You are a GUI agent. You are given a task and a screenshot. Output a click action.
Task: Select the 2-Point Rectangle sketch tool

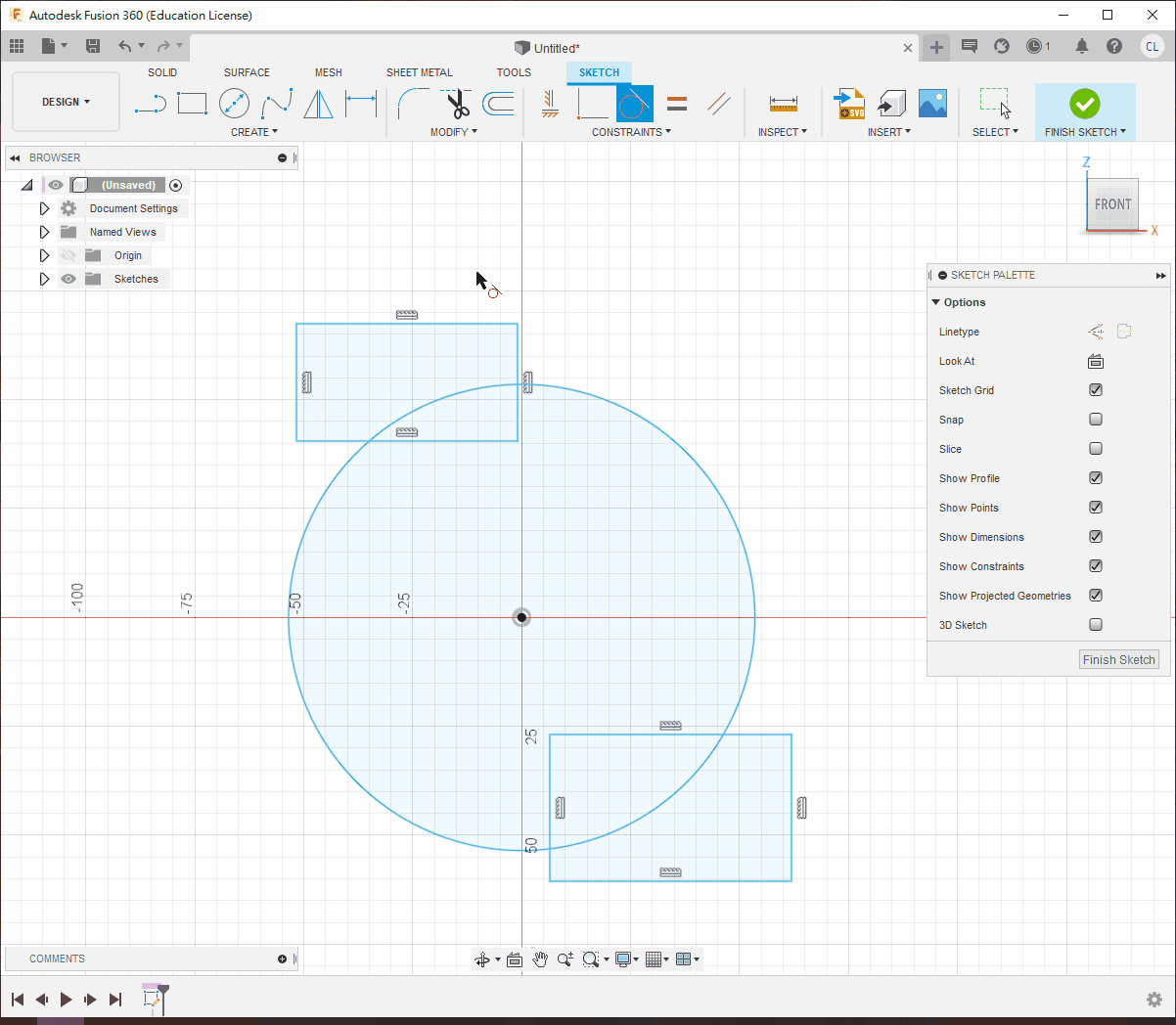coord(192,103)
